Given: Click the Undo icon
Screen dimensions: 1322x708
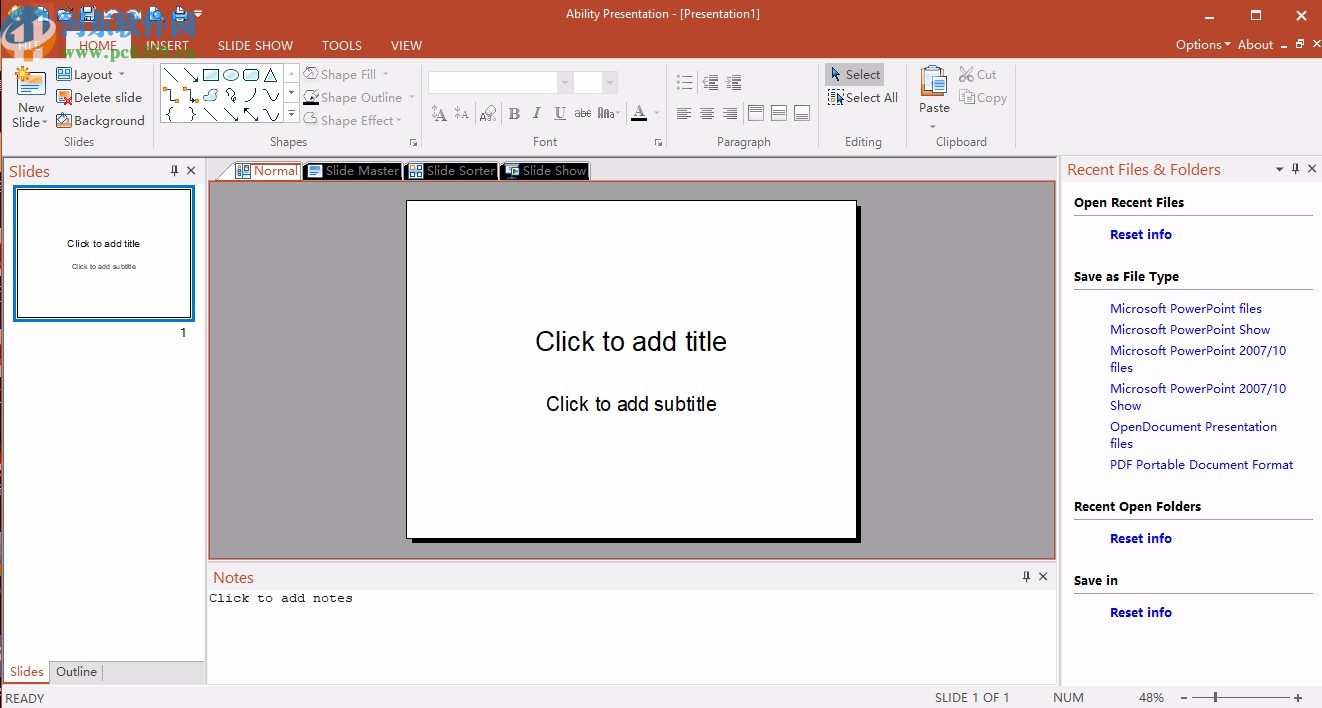Looking at the screenshot, I should point(111,14).
